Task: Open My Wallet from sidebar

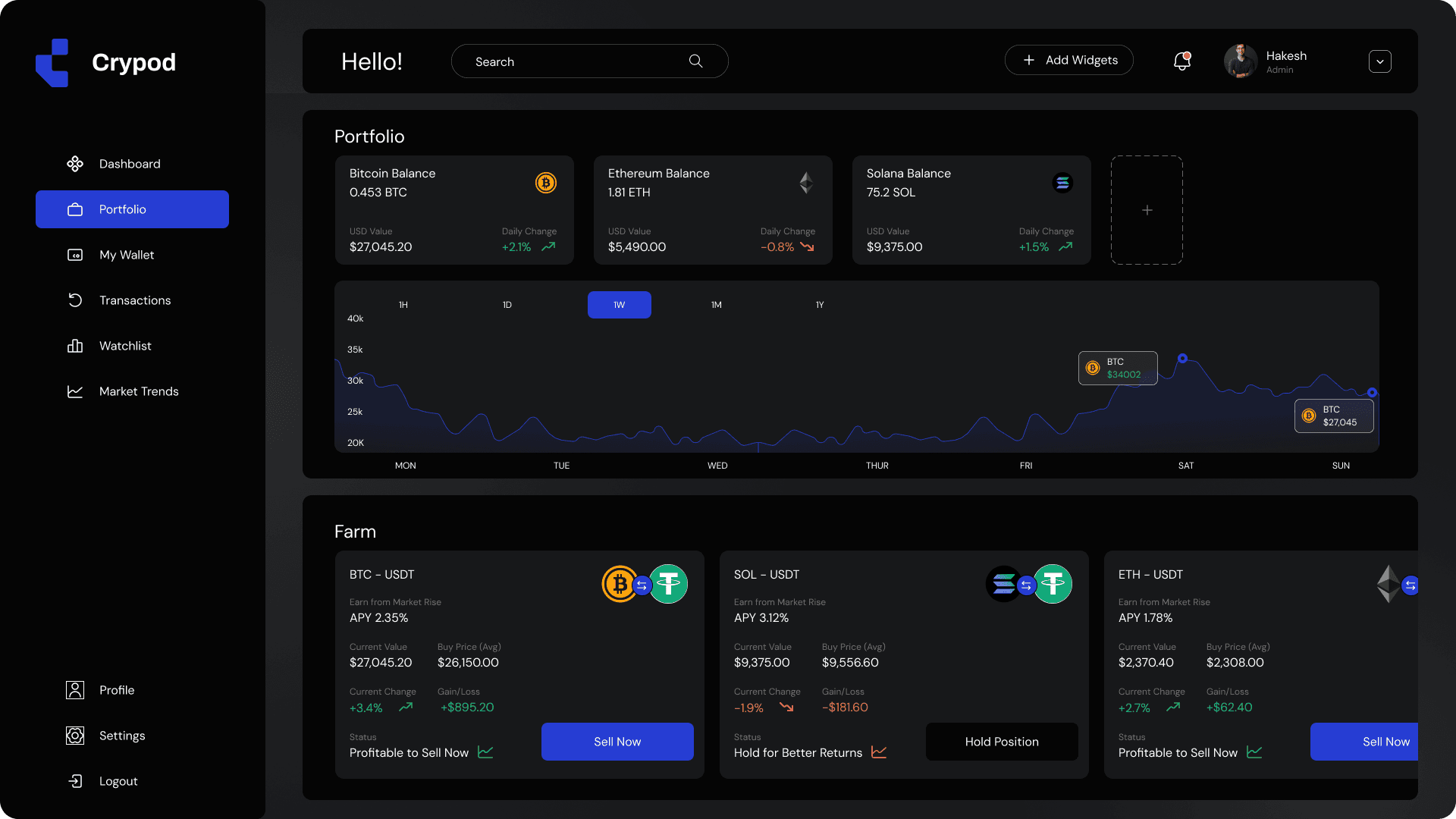Action: (x=127, y=255)
